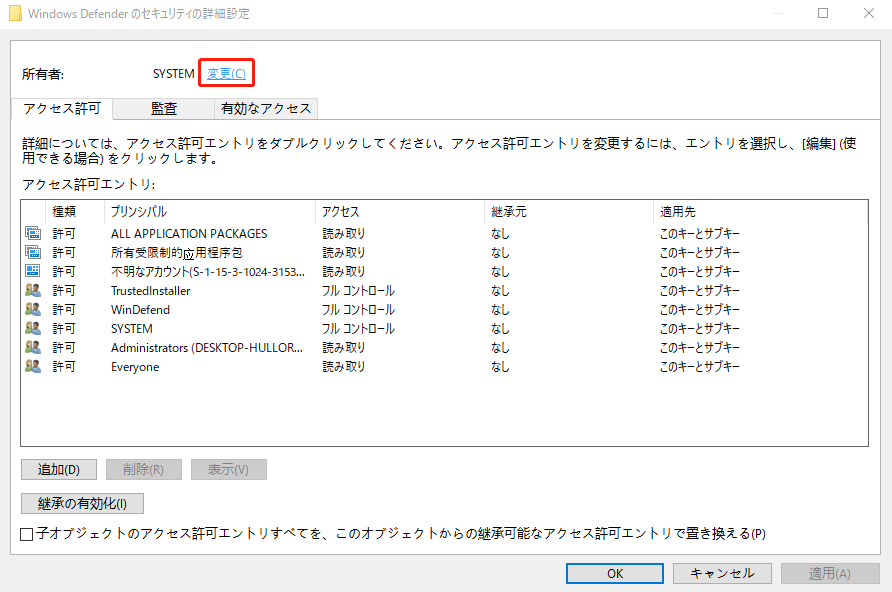Confirm with the OK button
The image size is (892, 592).
point(615,573)
